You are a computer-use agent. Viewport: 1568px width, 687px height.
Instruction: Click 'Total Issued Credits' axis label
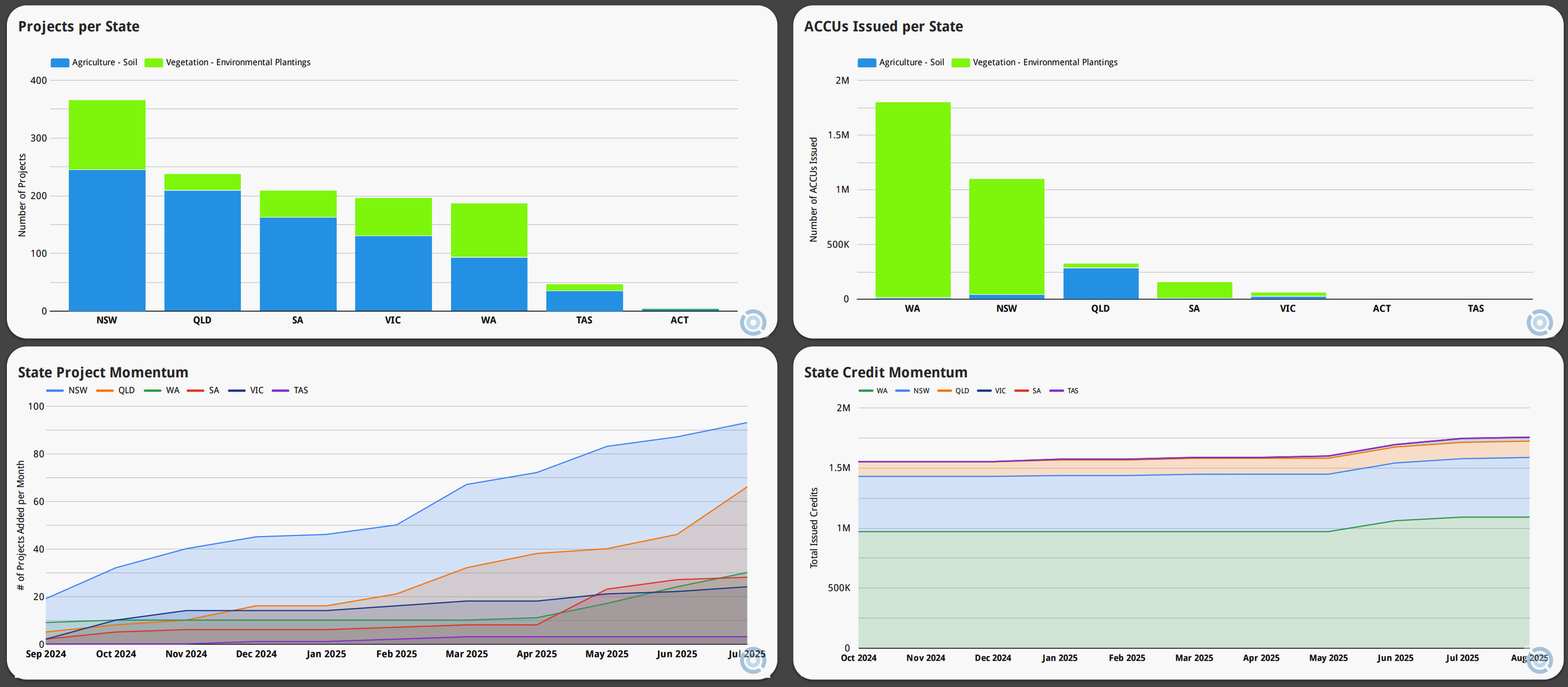[814, 528]
